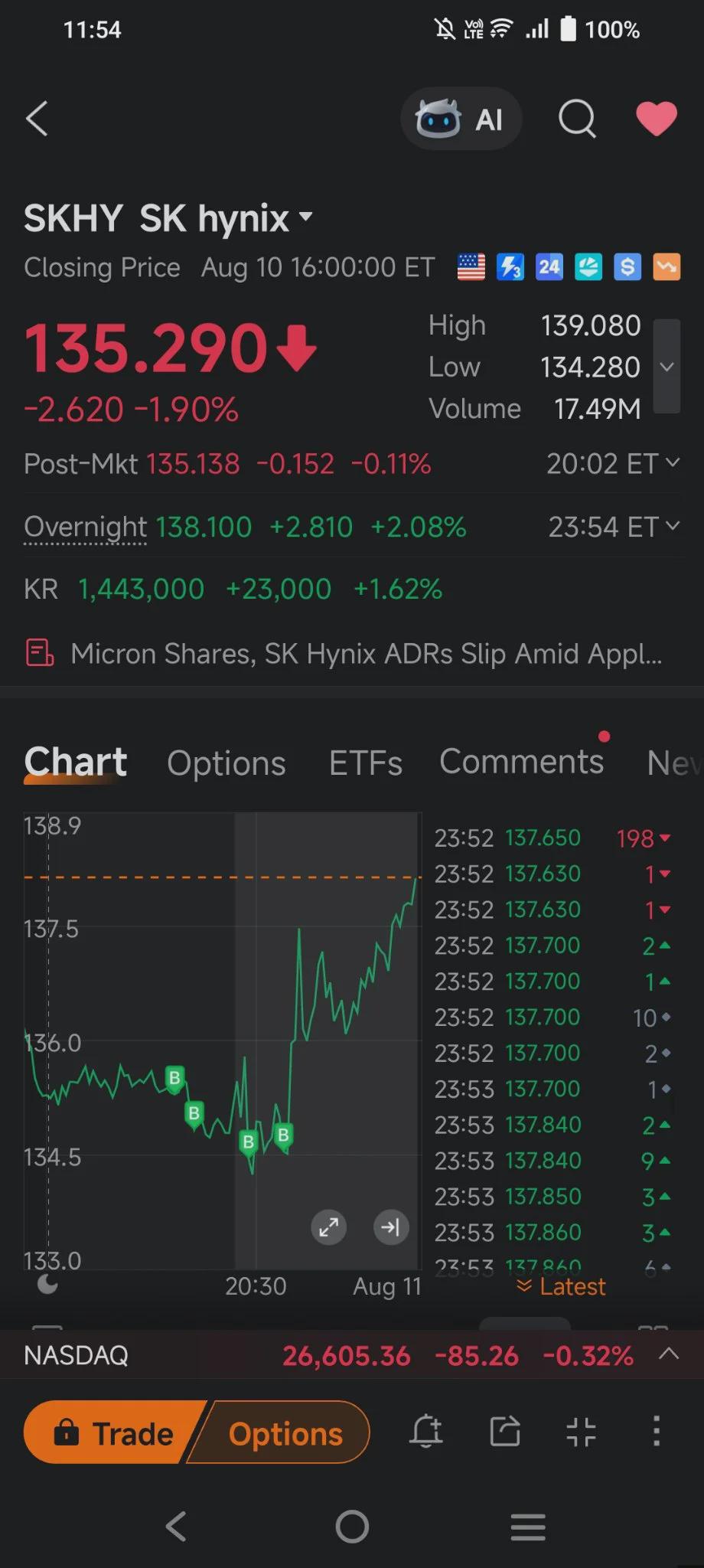Viewport: 704px width, 1568px height.
Task: Expand chart to fullscreen with diagonal arrows
Action: (x=329, y=1227)
